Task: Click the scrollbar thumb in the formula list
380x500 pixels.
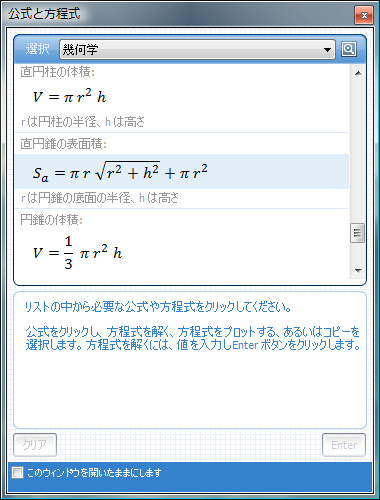Action: (x=358, y=233)
